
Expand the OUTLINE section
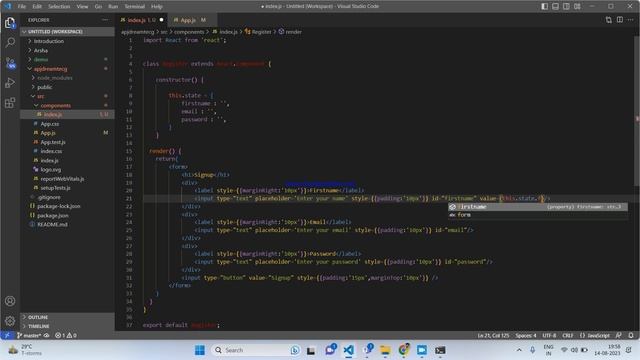(67, 317)
